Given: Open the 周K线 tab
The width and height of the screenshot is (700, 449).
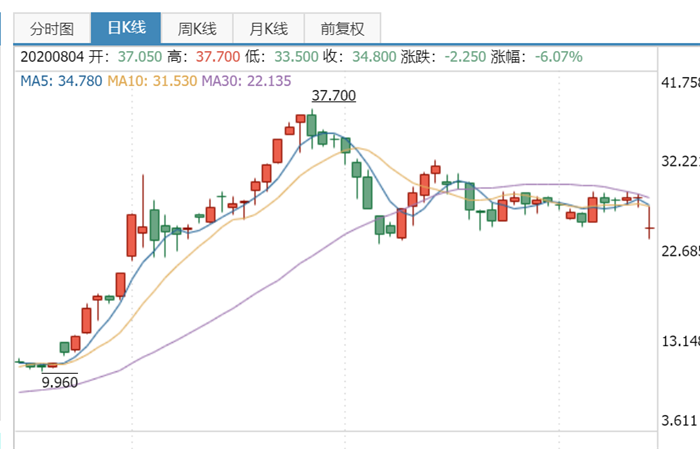Looking at the screenshot, I should coord(197,29).
